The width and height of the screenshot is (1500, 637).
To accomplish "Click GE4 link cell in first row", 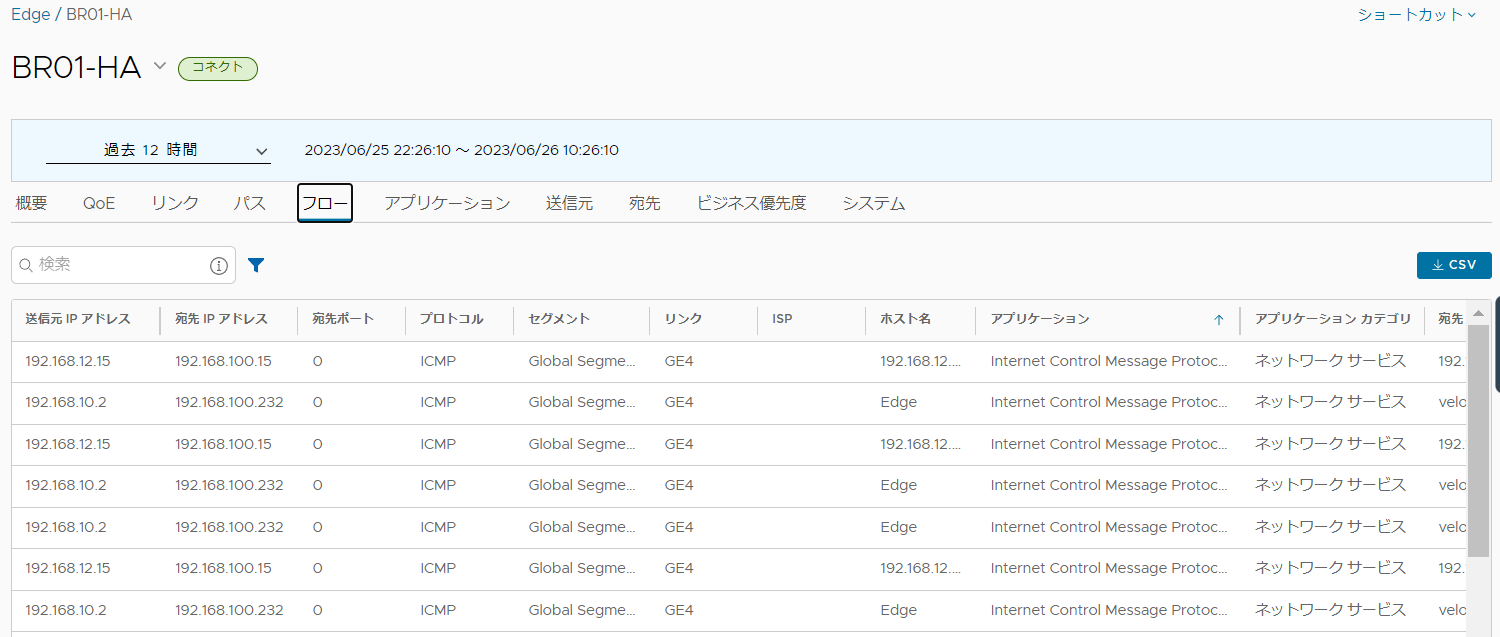I will (x=678, y=361).
